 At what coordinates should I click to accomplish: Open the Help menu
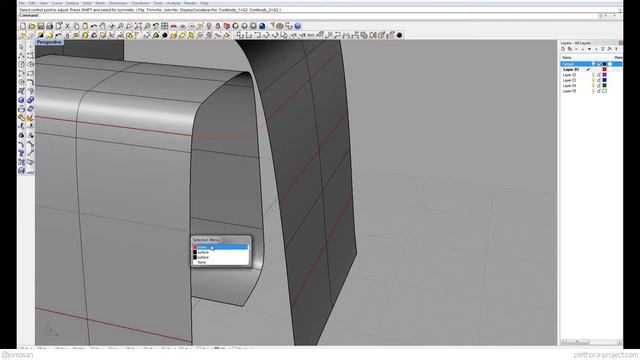(x=204, y=3)
